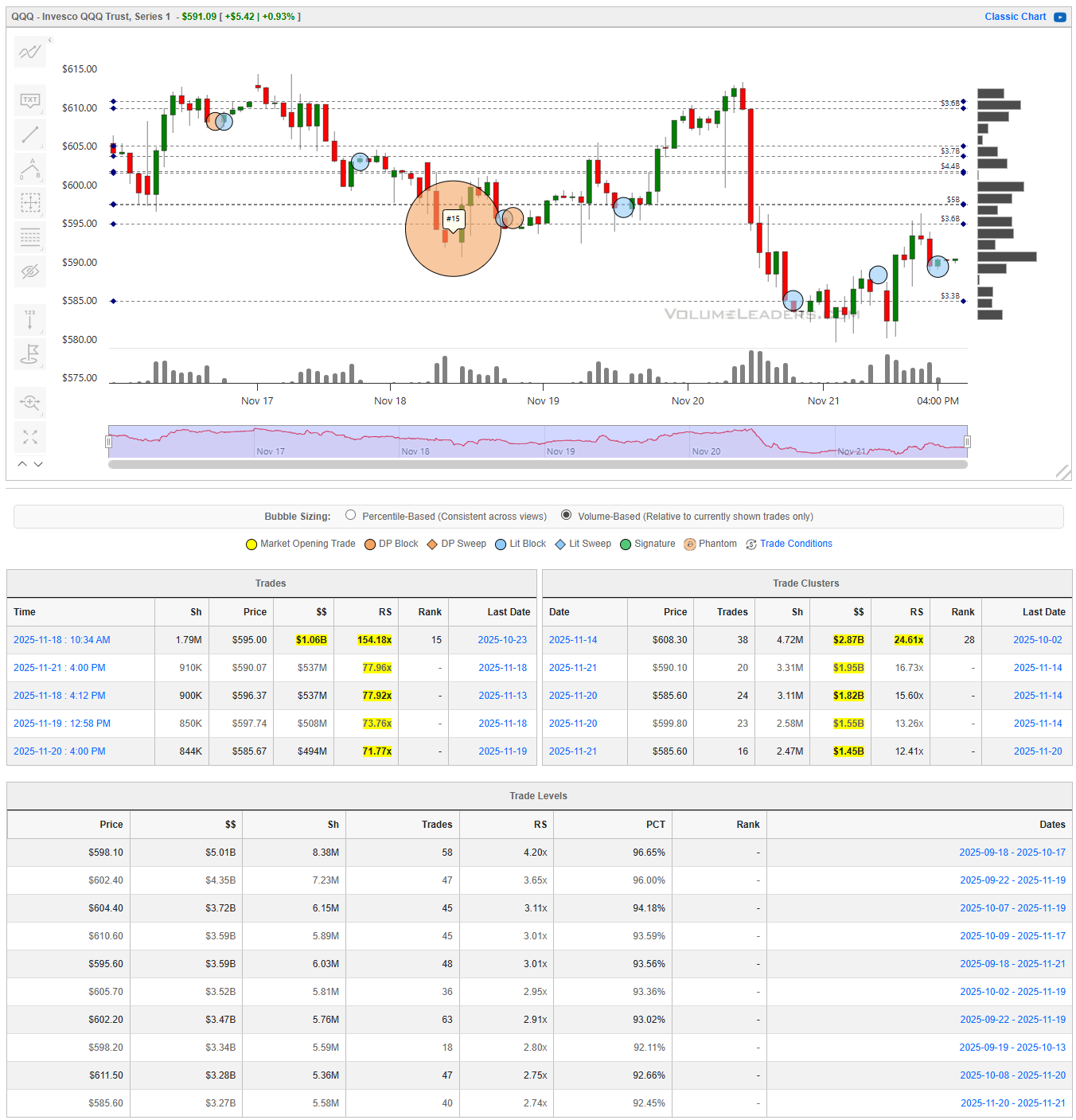
Task: Click the $598.10 trade level price
Action: 106,853
